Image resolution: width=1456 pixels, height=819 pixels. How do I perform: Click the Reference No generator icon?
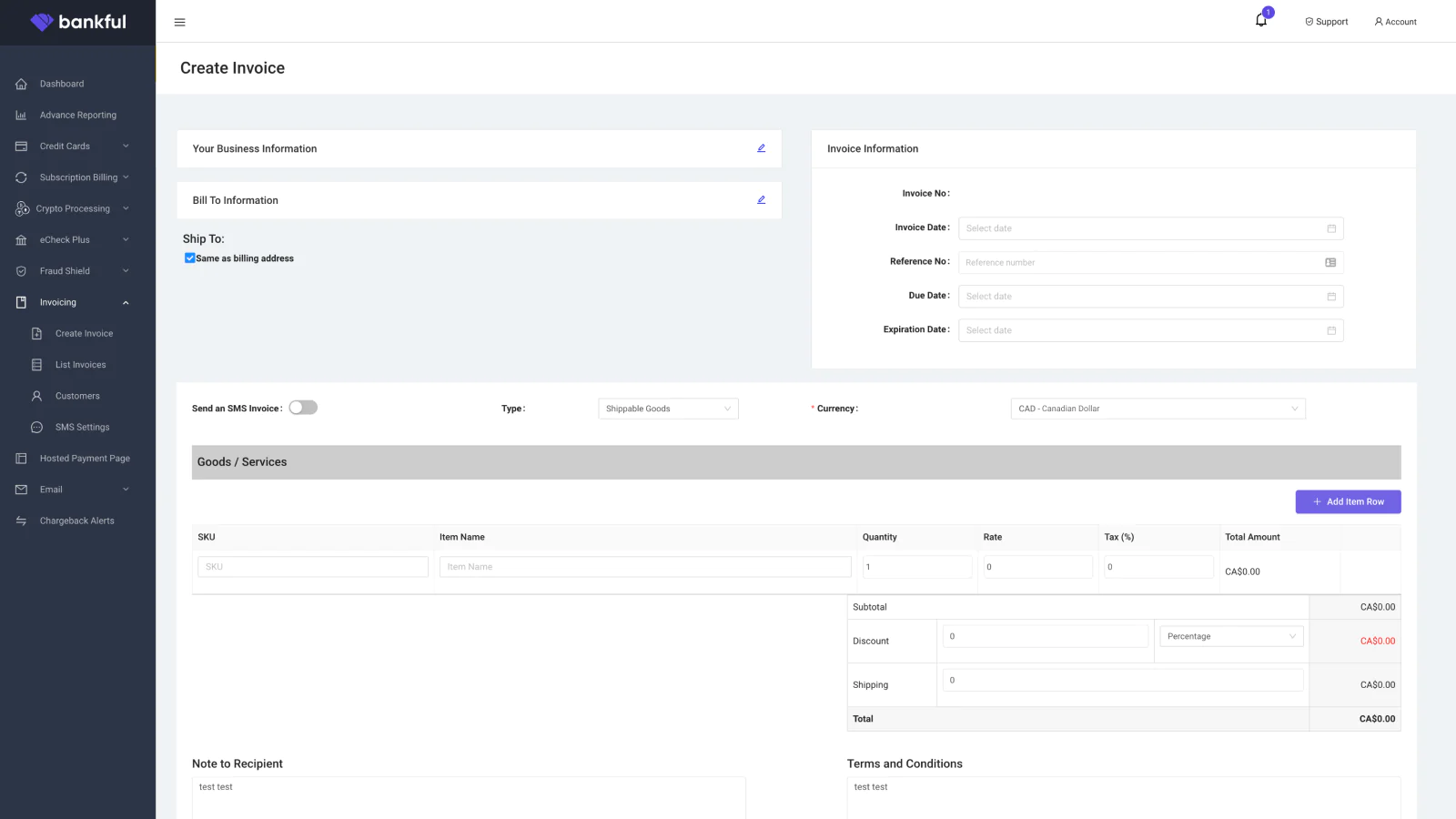coord(1330,262)
